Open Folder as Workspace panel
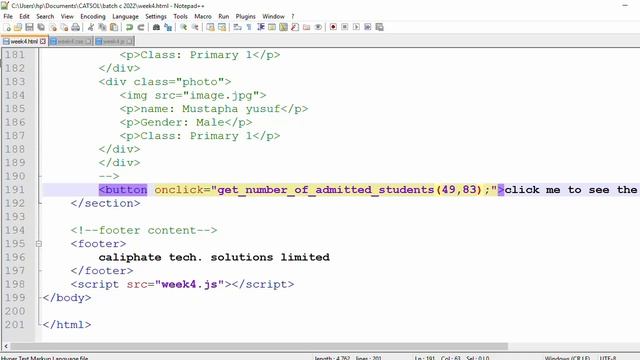Screen dimensions: 640x360 [306, 27]
